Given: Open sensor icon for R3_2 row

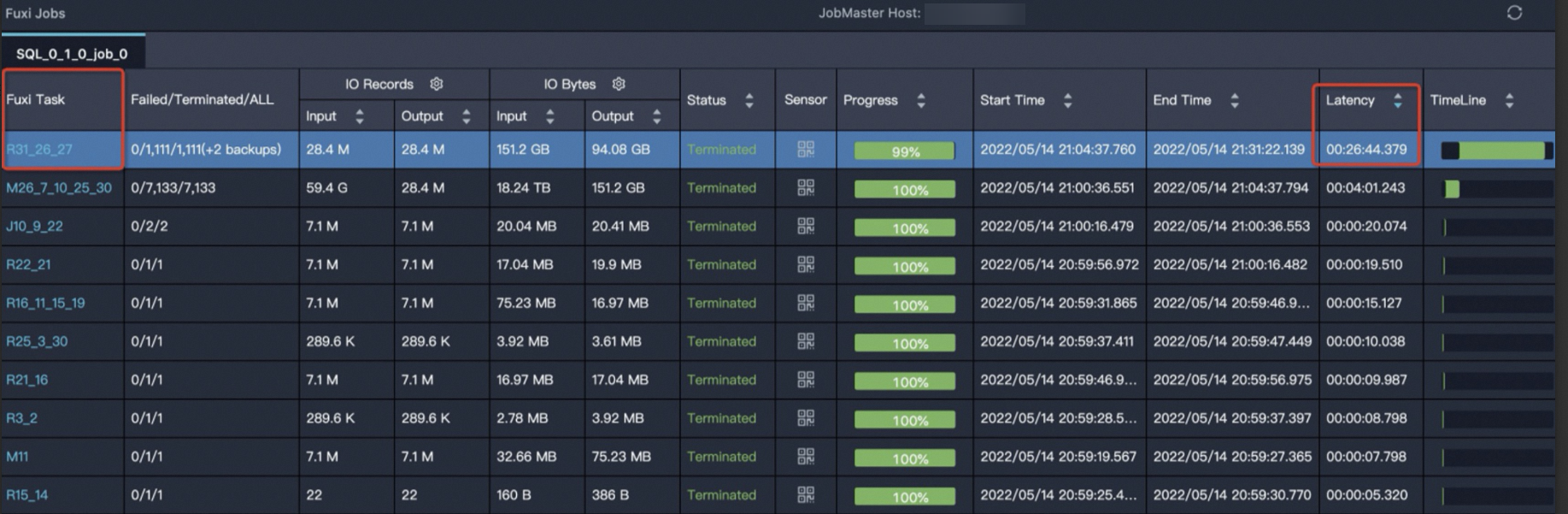Looking at the screenshot, I should (805, 418).
